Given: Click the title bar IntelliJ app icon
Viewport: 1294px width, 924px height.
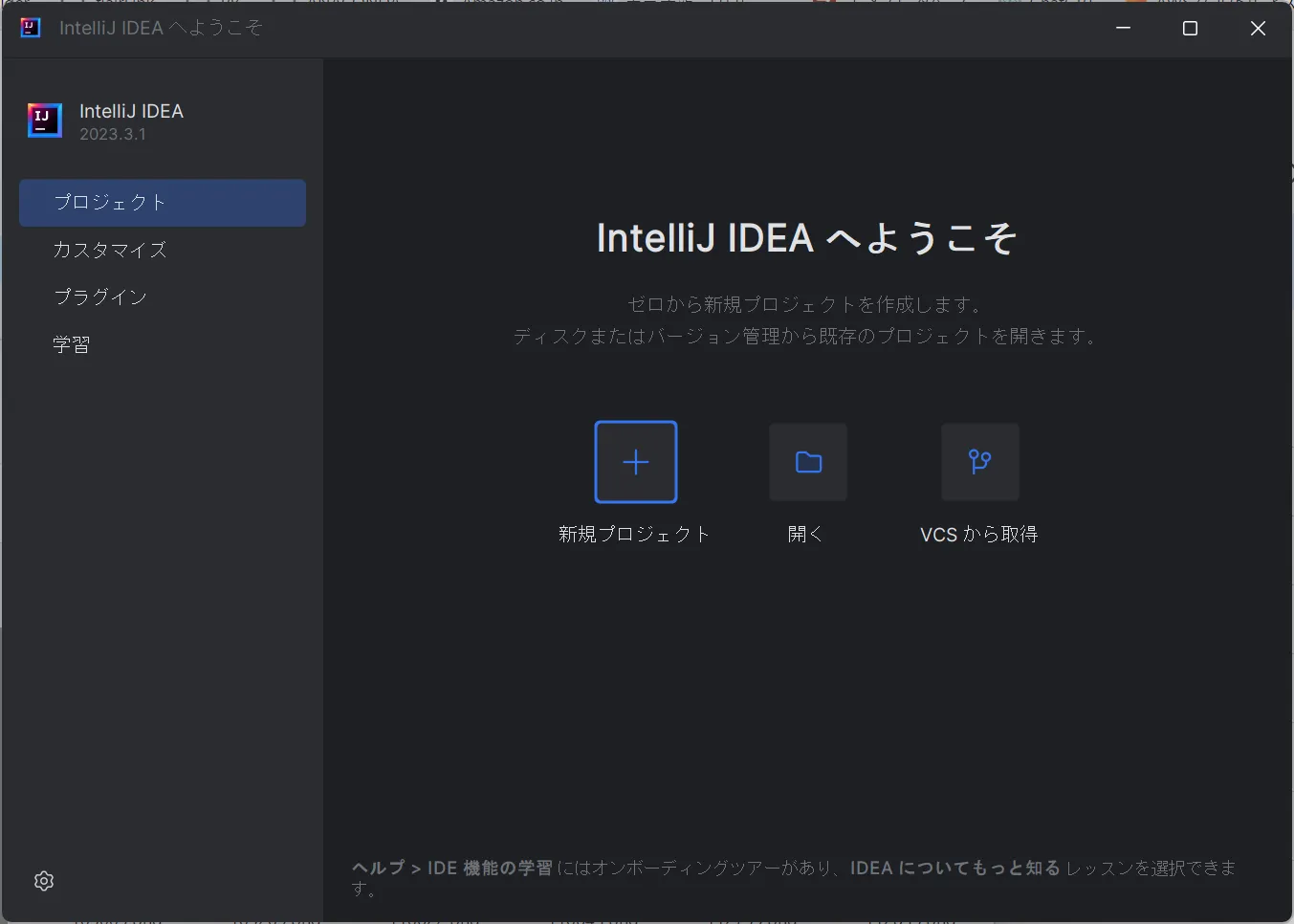Looking at the screenshot, I should coord(31,28).
